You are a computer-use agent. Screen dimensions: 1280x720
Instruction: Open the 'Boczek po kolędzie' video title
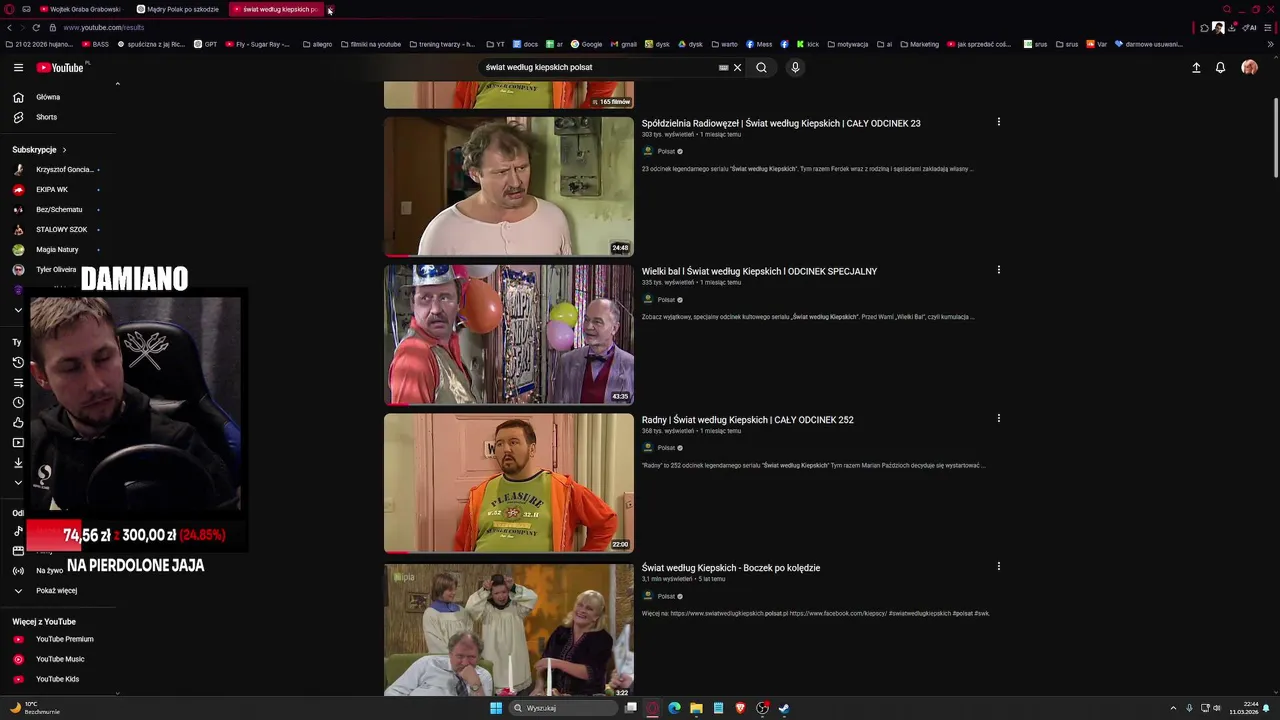731,568
